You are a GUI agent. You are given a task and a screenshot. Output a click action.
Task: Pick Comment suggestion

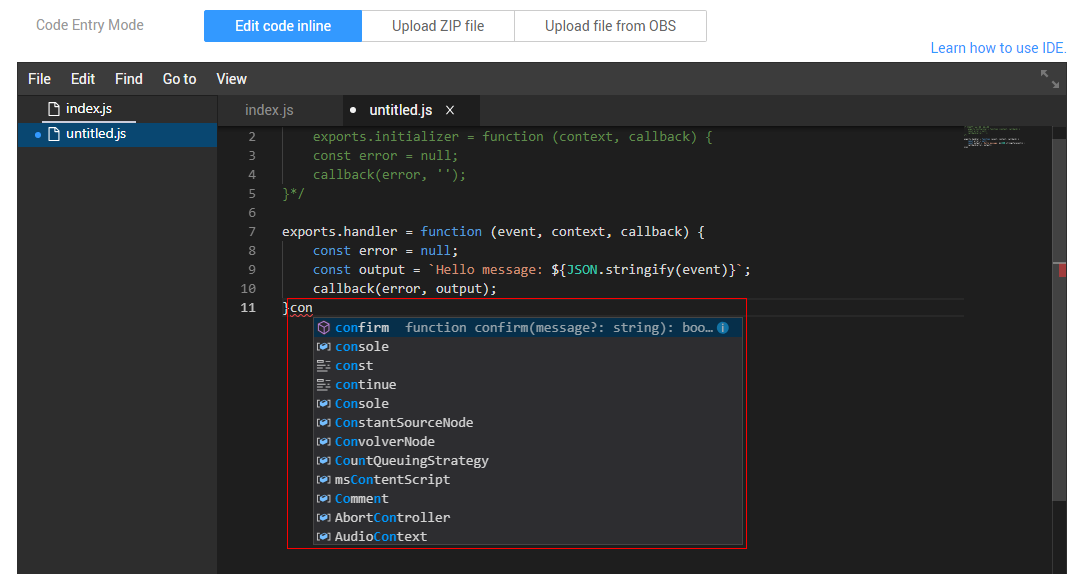pyautogui.click(x=528, y=498)
